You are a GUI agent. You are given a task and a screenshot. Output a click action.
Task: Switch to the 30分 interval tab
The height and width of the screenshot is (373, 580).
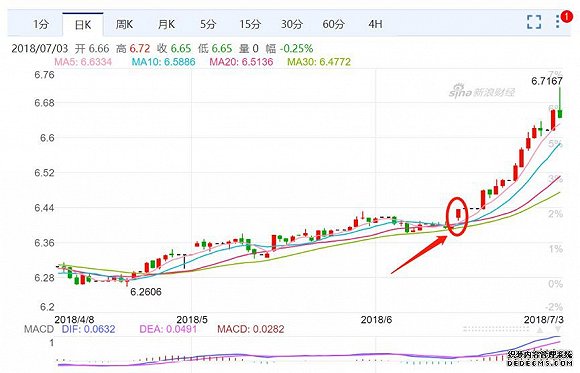tap(292, 24)
